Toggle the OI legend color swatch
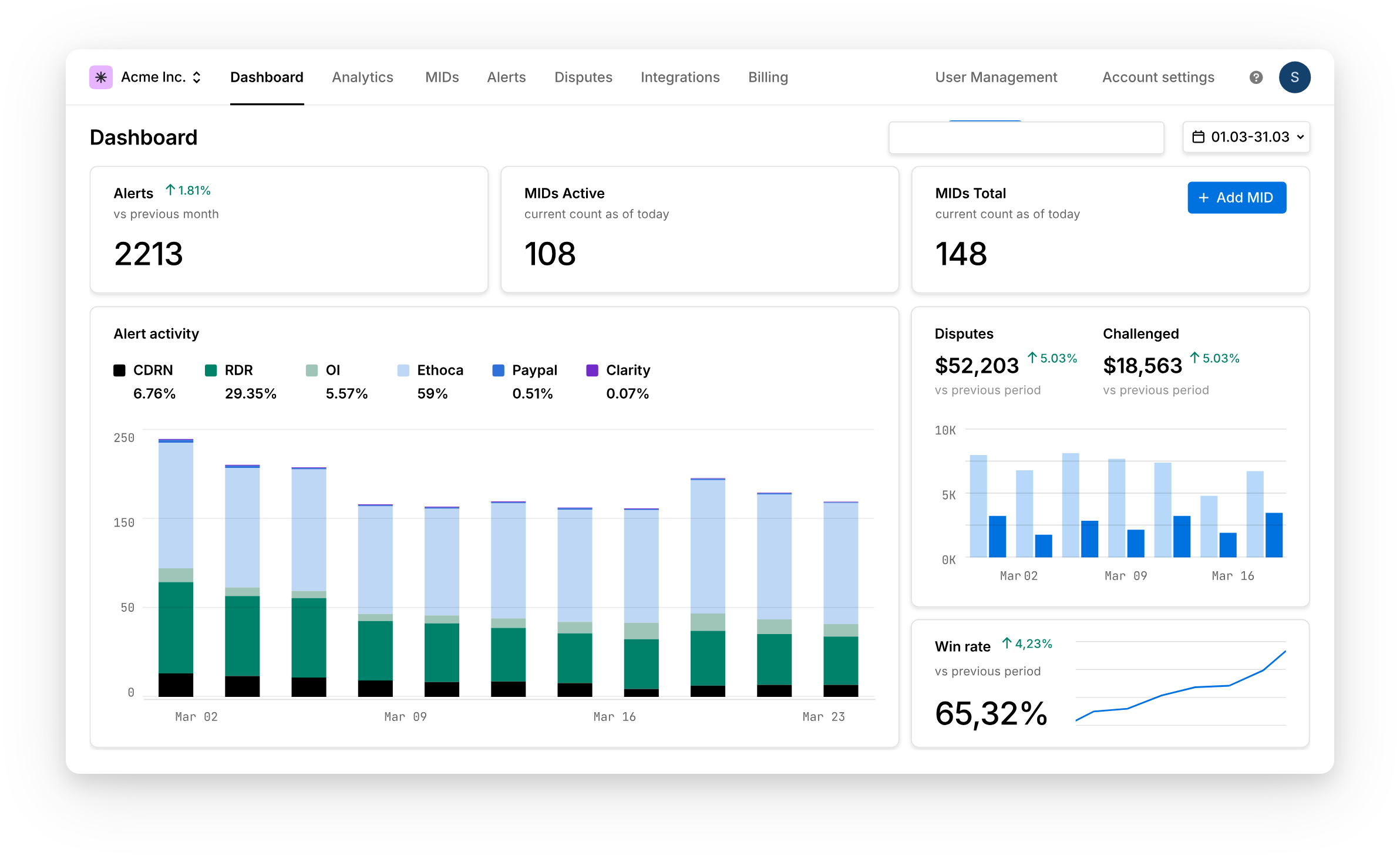The height and width of the screenshot is (856, 1400). (x=312, y=370)
